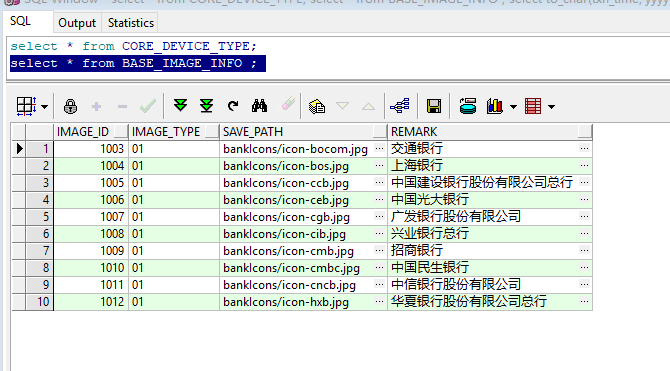Viewport: 670px width, 371px height.
Task: Sort by REMARK column header
Action: 490,131
